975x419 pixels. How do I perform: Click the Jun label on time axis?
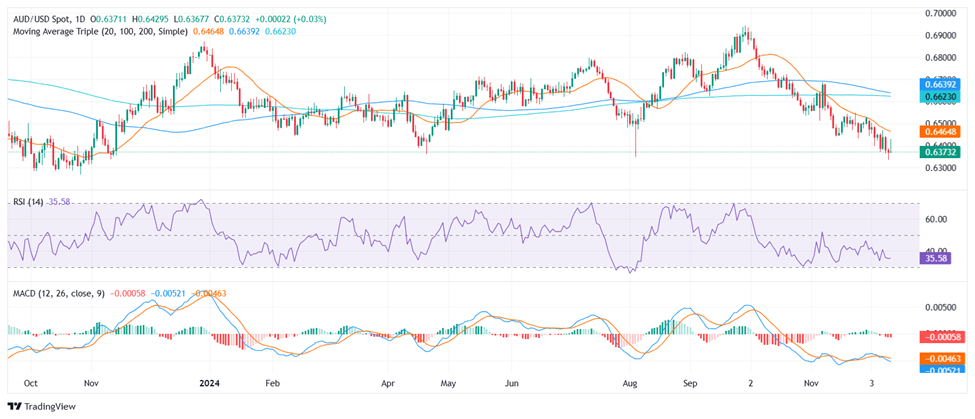click(513, 382)
